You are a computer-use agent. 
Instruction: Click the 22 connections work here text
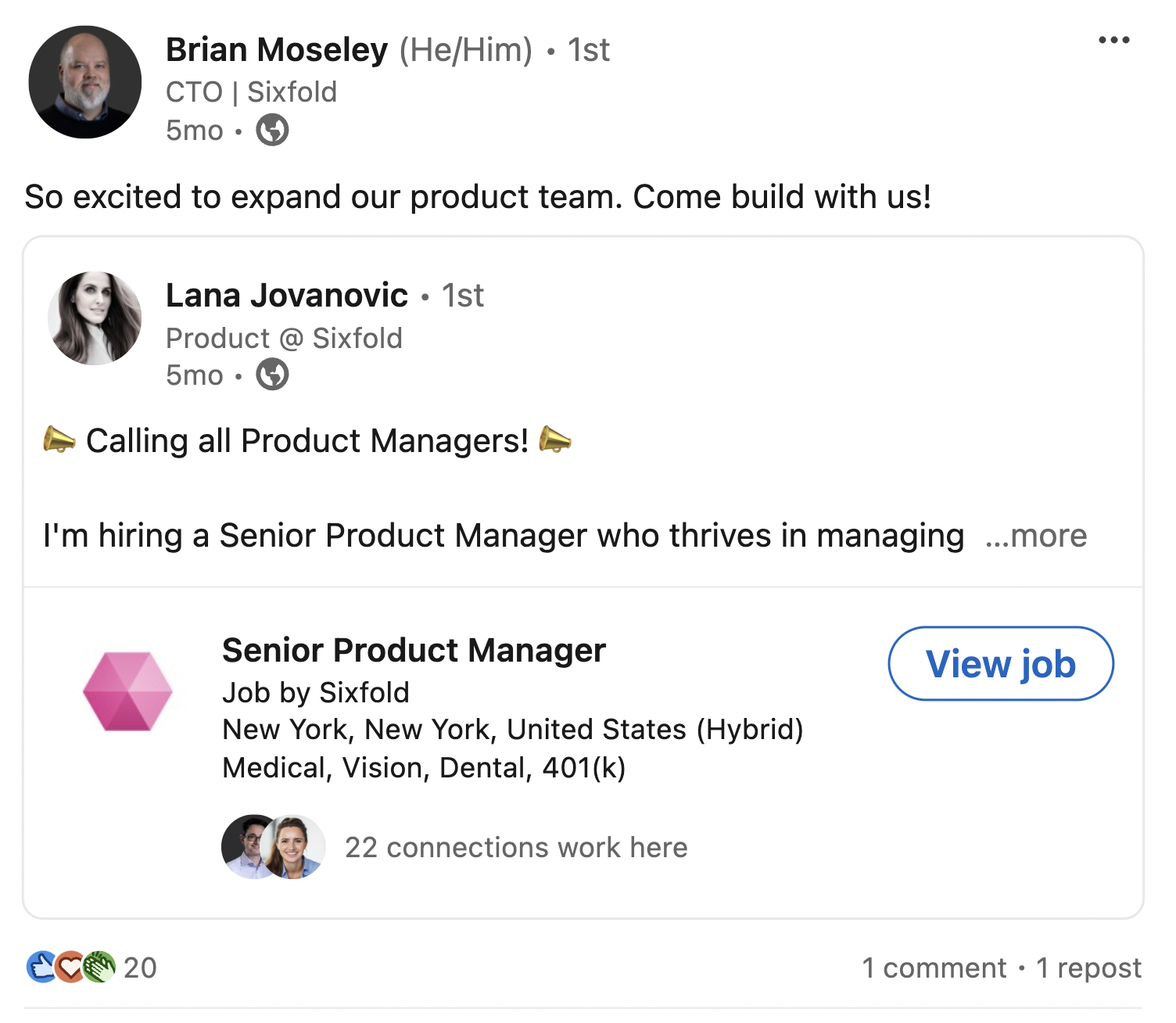pos(516,848)
